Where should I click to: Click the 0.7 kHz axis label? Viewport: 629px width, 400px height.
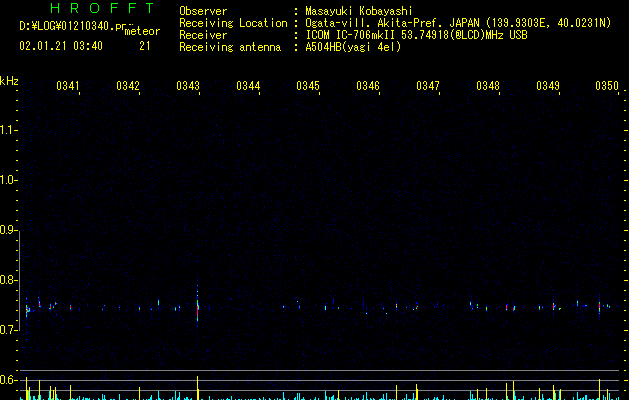tap(9, 330)
